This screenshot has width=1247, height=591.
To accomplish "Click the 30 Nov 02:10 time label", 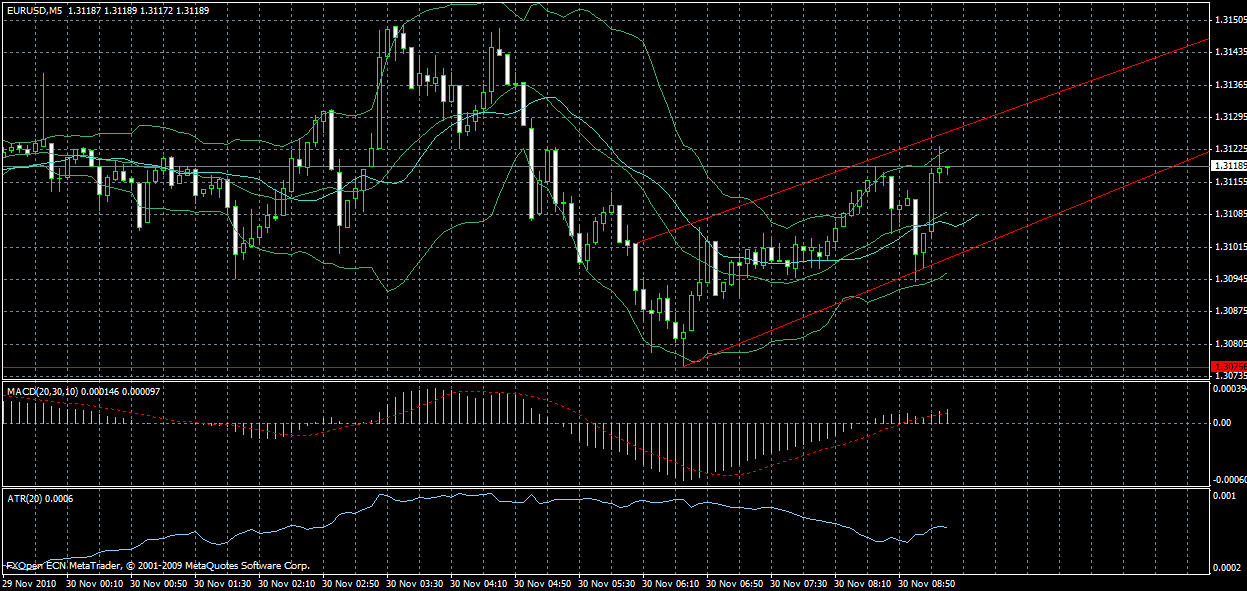I will tap(286, 583).
